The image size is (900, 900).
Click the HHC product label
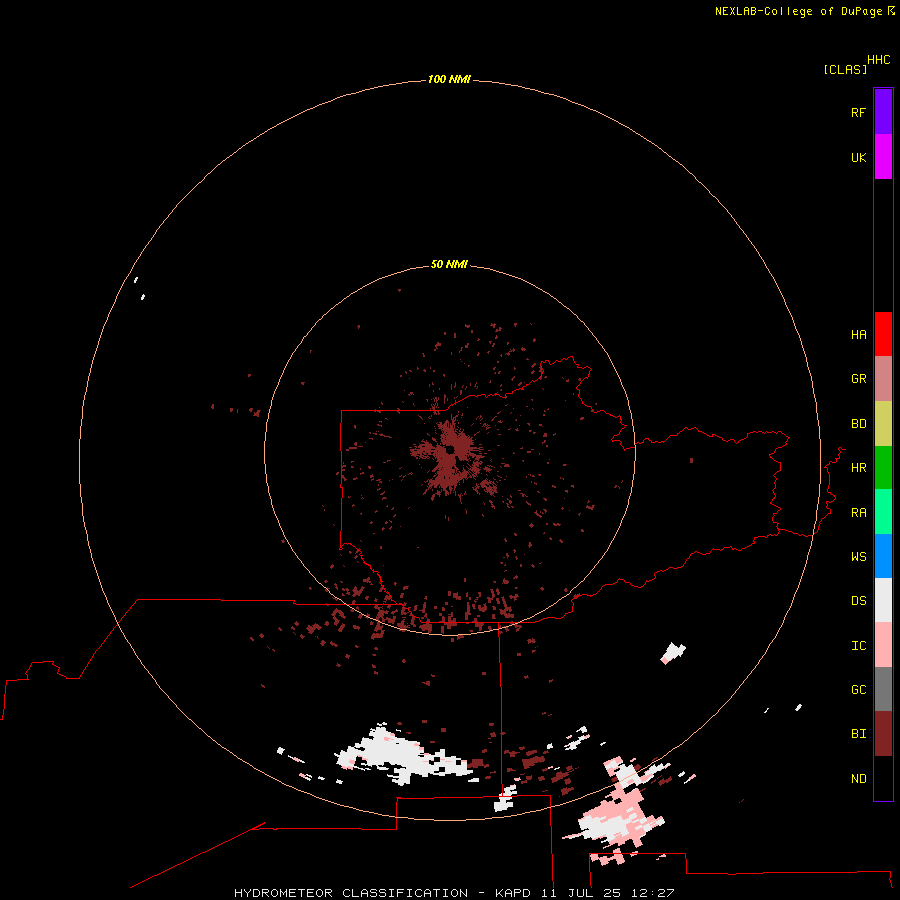point(879,60)
